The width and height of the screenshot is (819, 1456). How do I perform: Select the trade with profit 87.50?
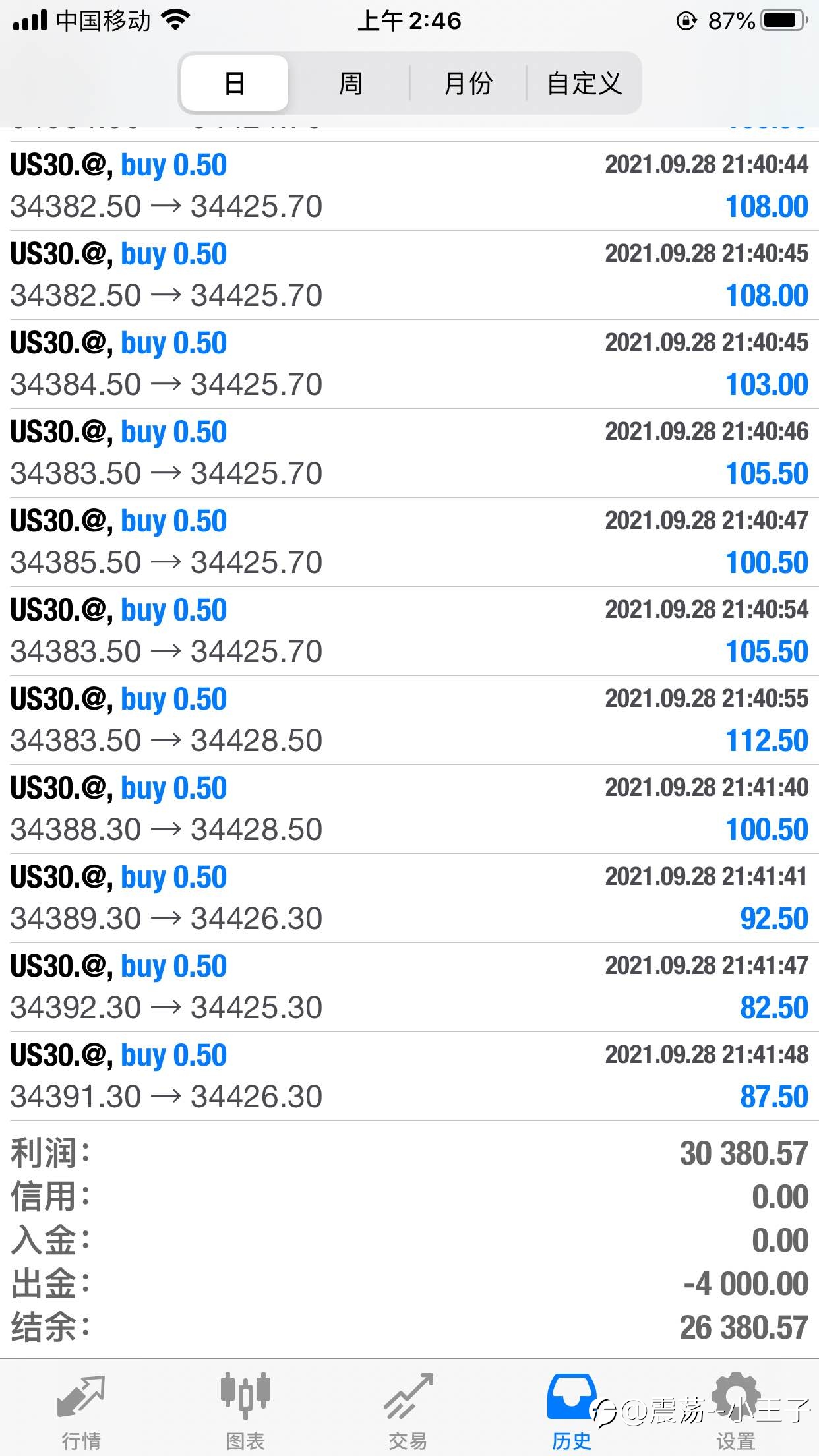[x=409, y=1076]
